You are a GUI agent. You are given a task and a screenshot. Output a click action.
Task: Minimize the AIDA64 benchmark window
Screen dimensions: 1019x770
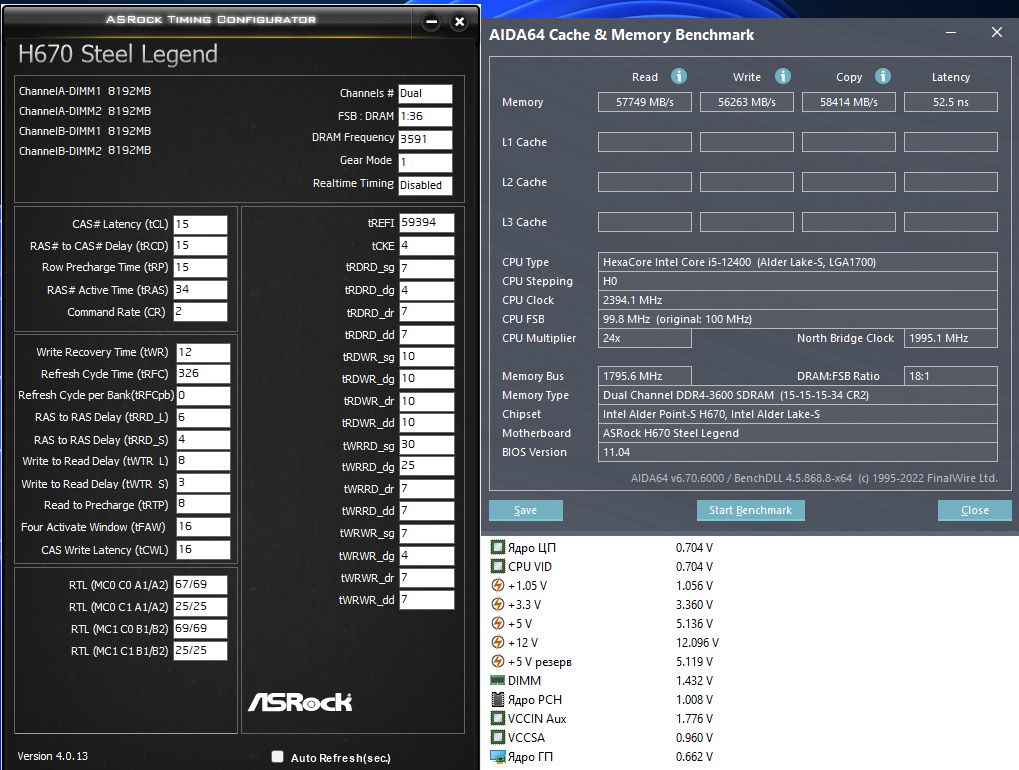[951, 32]
